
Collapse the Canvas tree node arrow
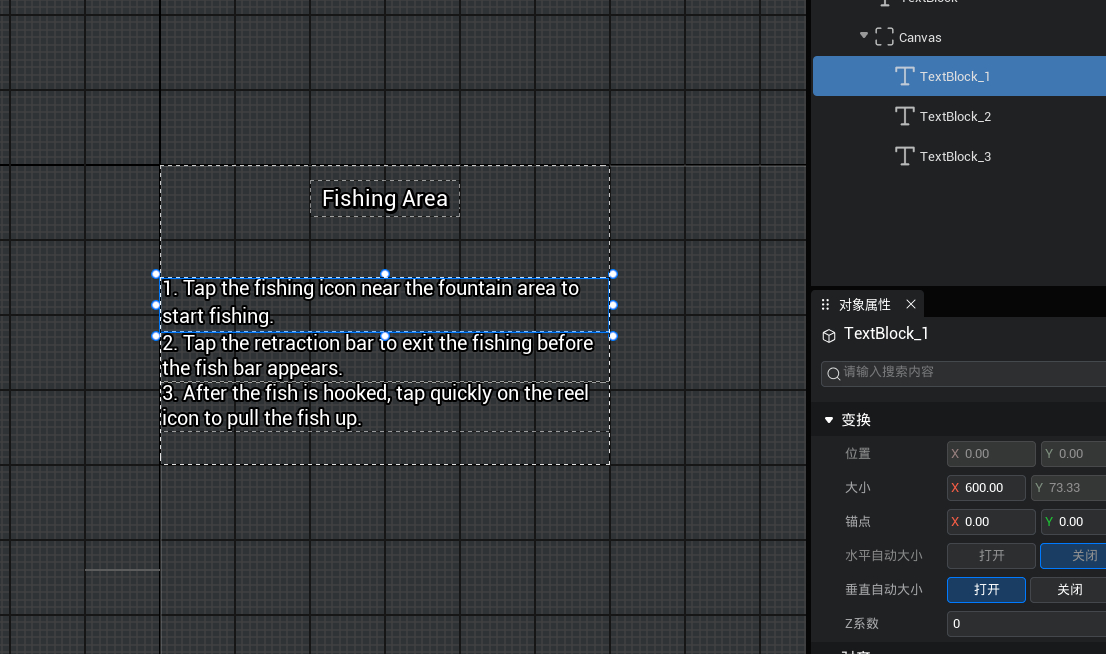864,35
